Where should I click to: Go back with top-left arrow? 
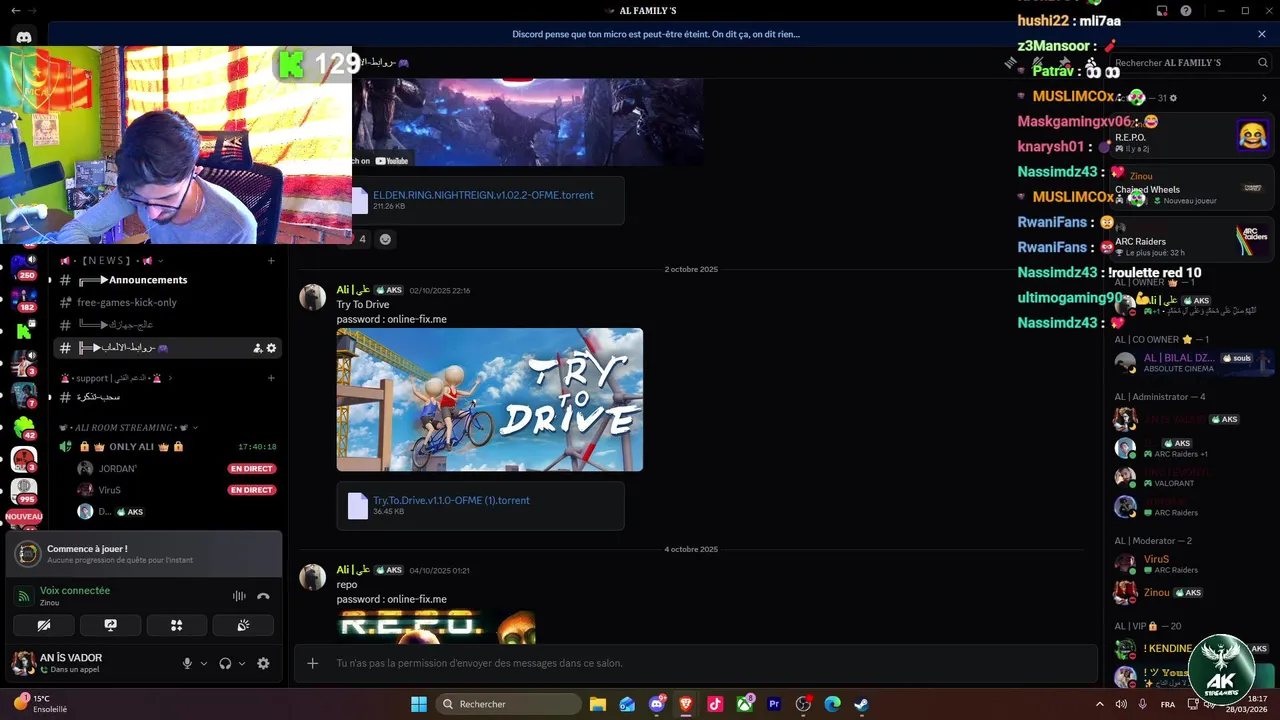pos(15,11)
